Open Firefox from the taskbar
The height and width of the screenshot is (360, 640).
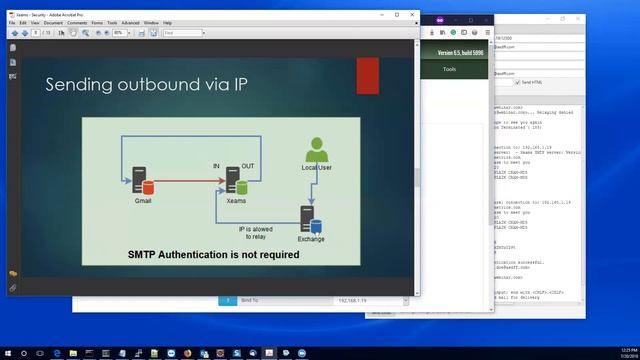coord(187,353)
